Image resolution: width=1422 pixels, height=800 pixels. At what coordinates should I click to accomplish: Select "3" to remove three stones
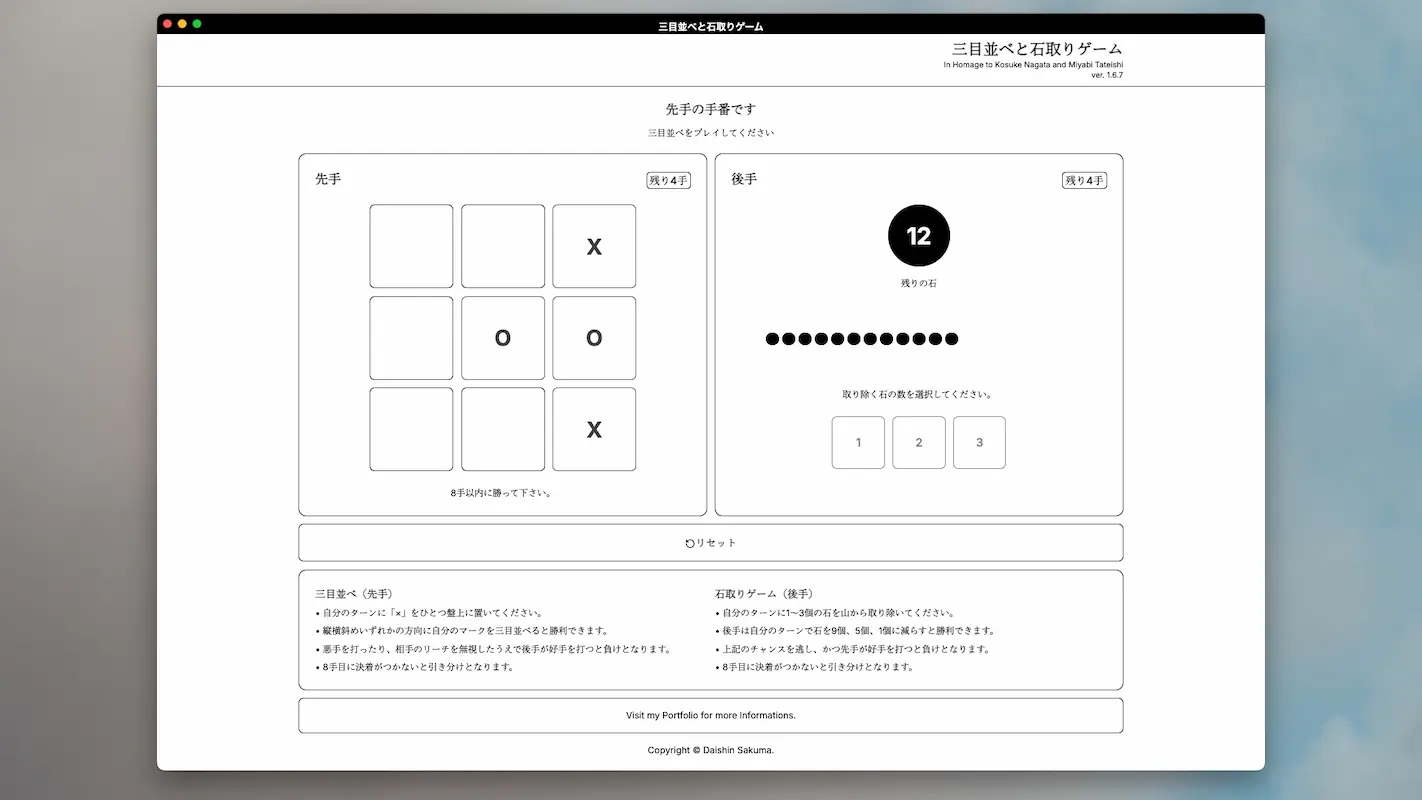pos(979,442)
